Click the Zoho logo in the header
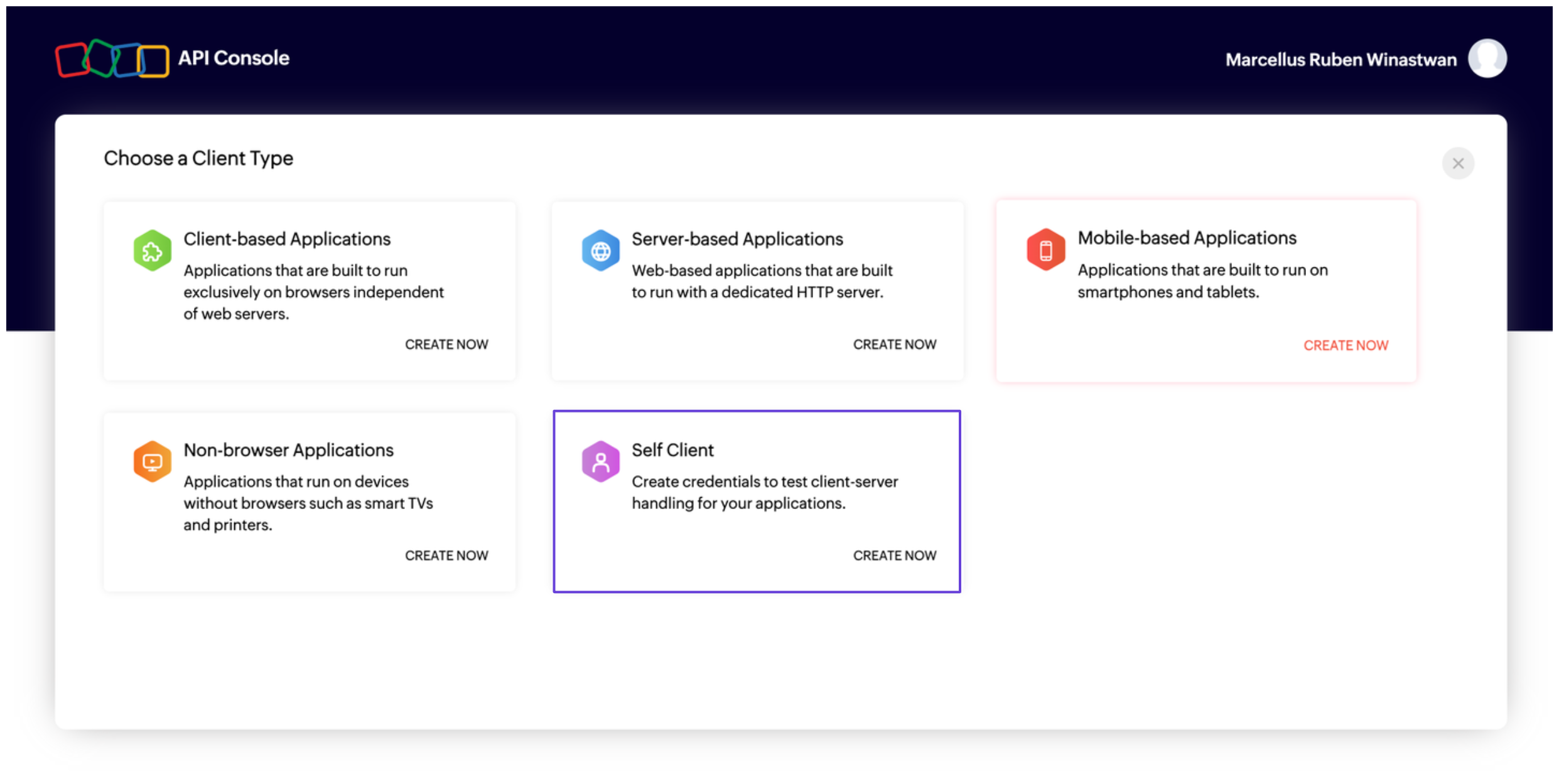This screenshot has width=1559, height=784. (112, 59)
